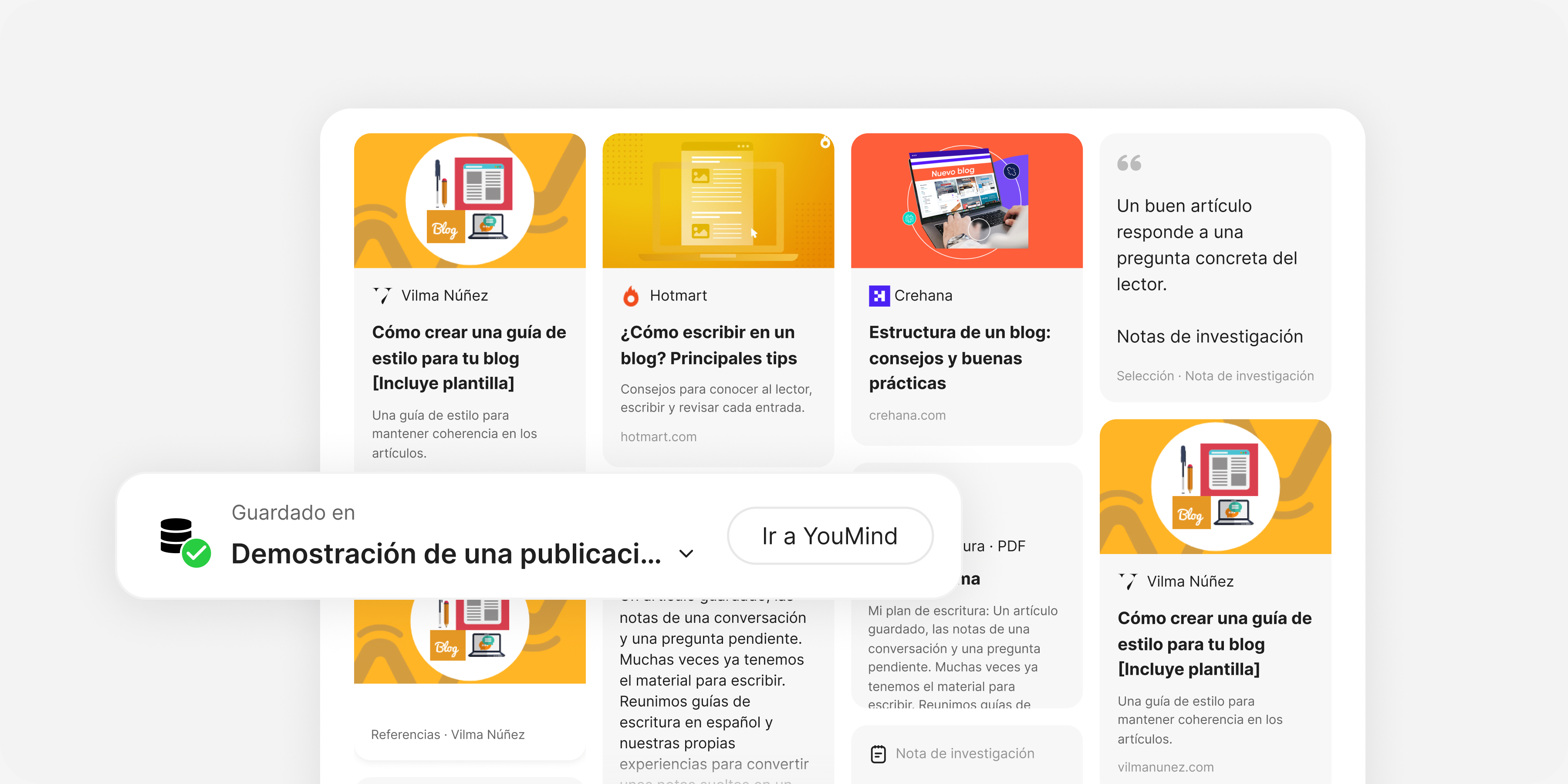This screenshot has height=784, width=1568.
Task: Click the quotation marks icon on note card
Action: 1129,163
